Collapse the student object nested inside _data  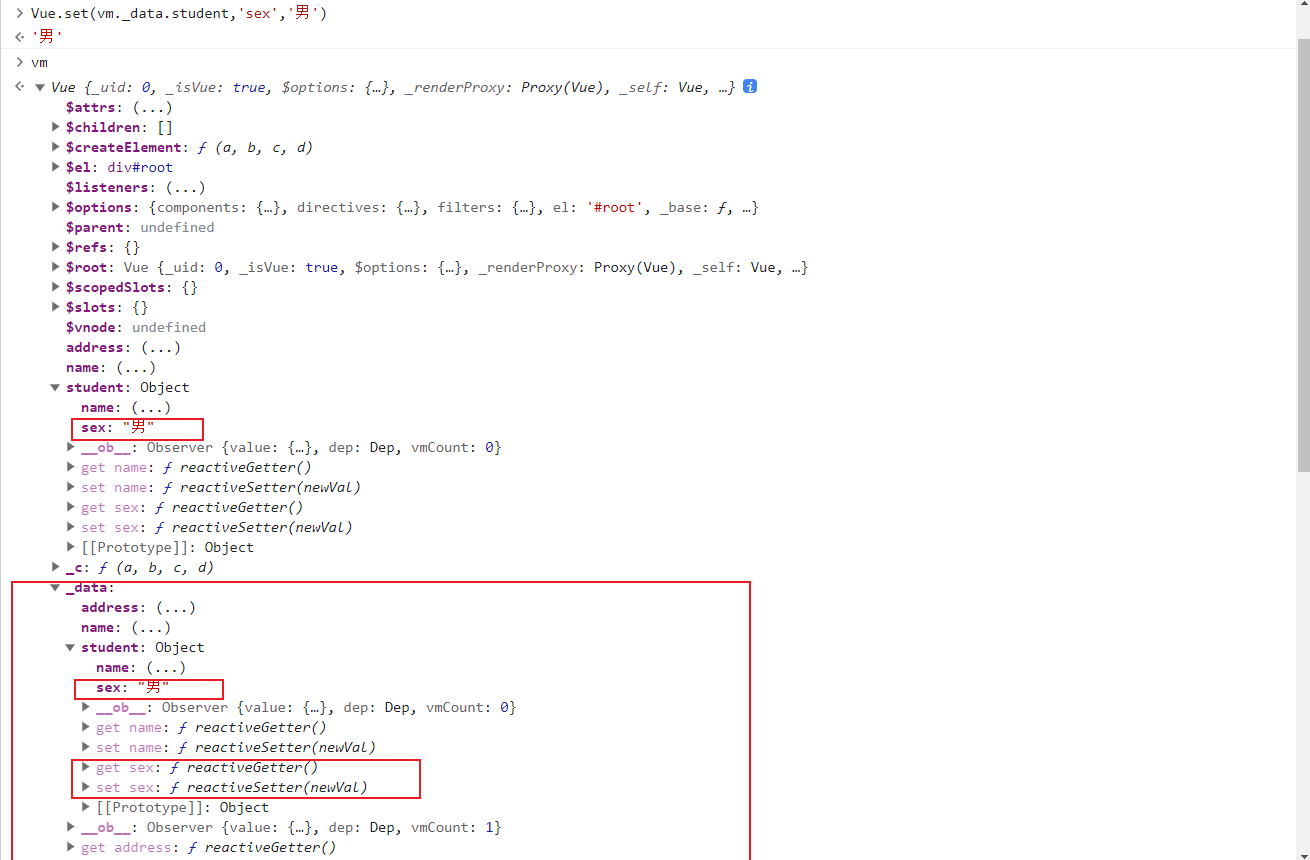[71, 647]
